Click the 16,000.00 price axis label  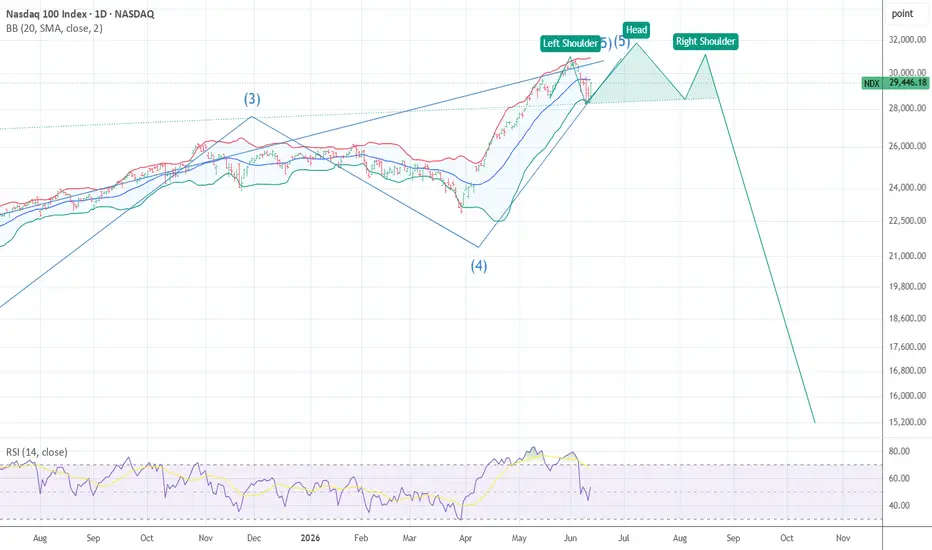tap(907, 396)
